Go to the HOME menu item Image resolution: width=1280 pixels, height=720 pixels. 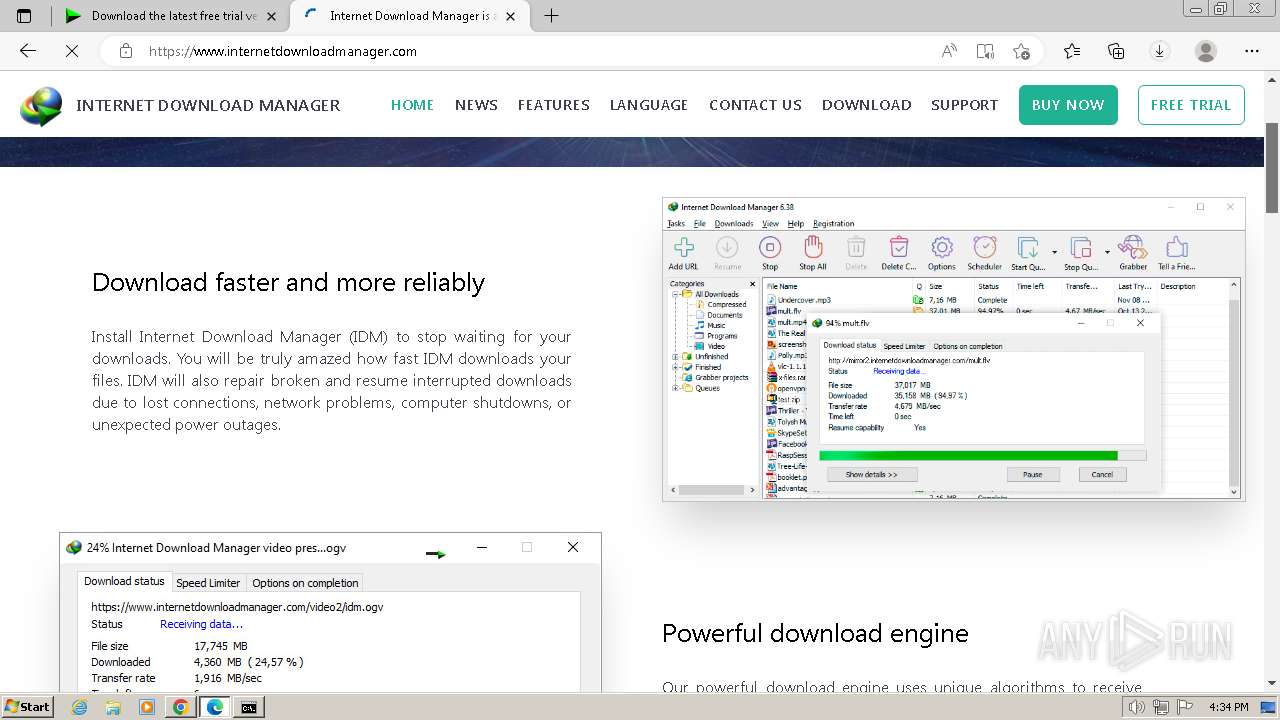412,105
